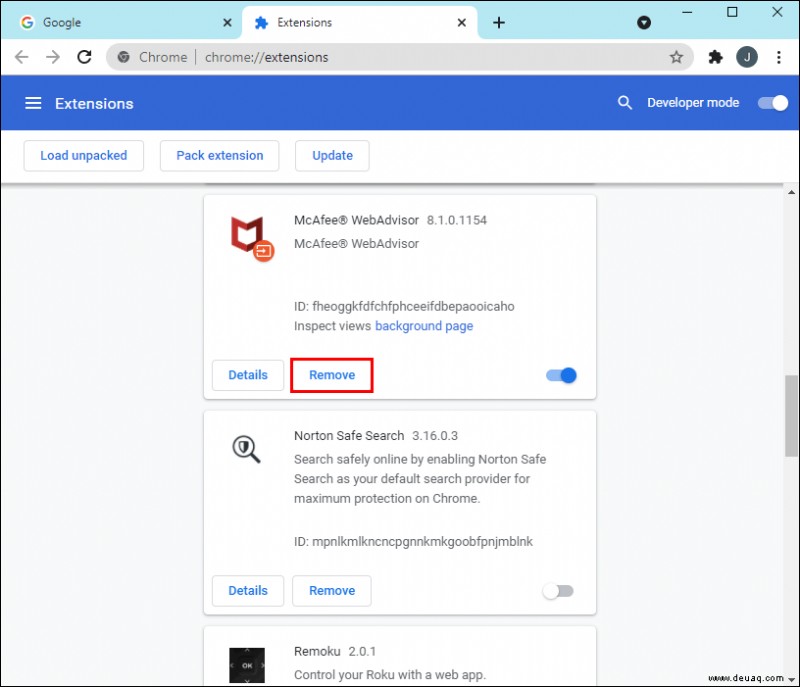The image size is (800, 687).
Task: Open the McAfee background page link
Action: 424,326
